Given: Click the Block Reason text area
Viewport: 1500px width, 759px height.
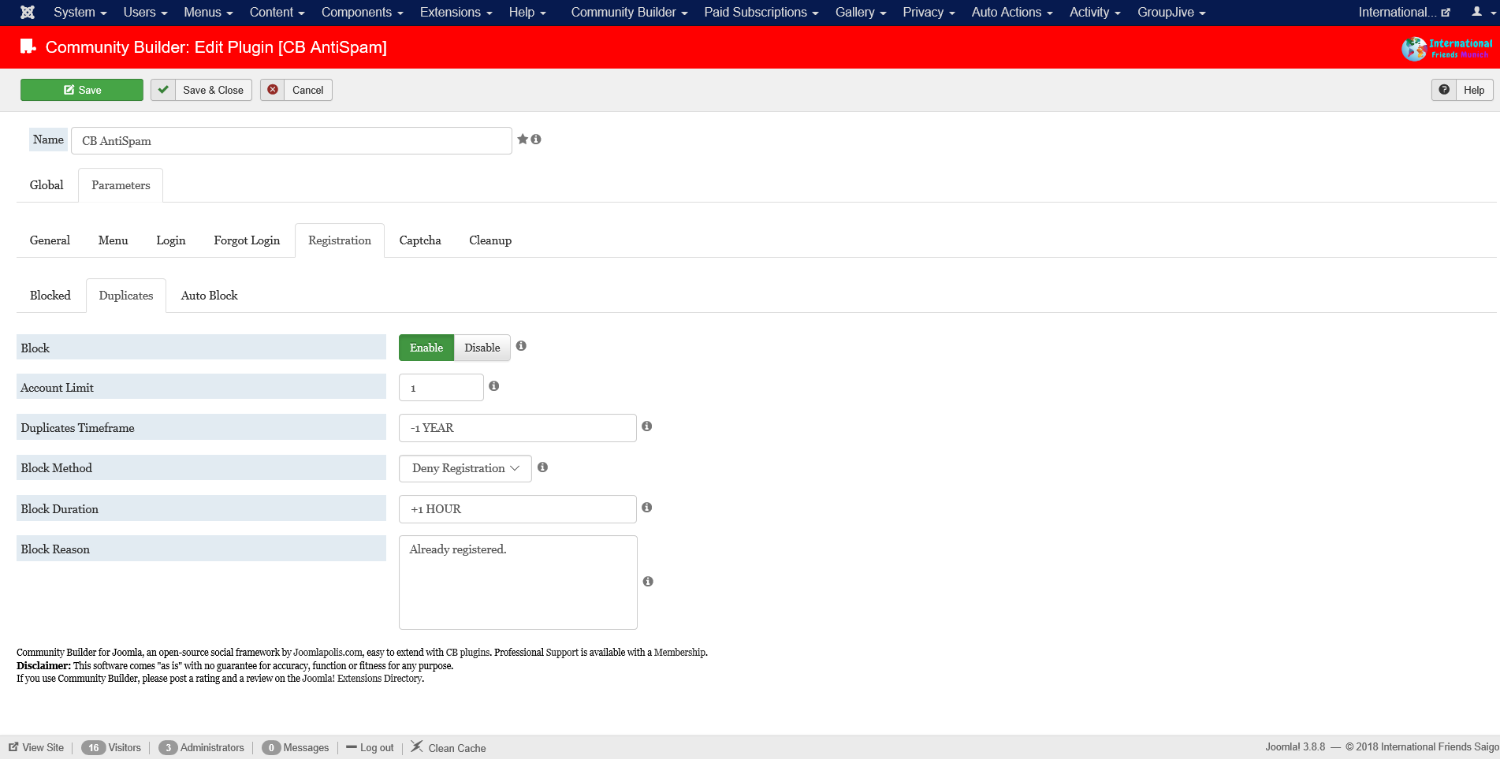Looking at the screenshot, I should (x=518, y=582).
